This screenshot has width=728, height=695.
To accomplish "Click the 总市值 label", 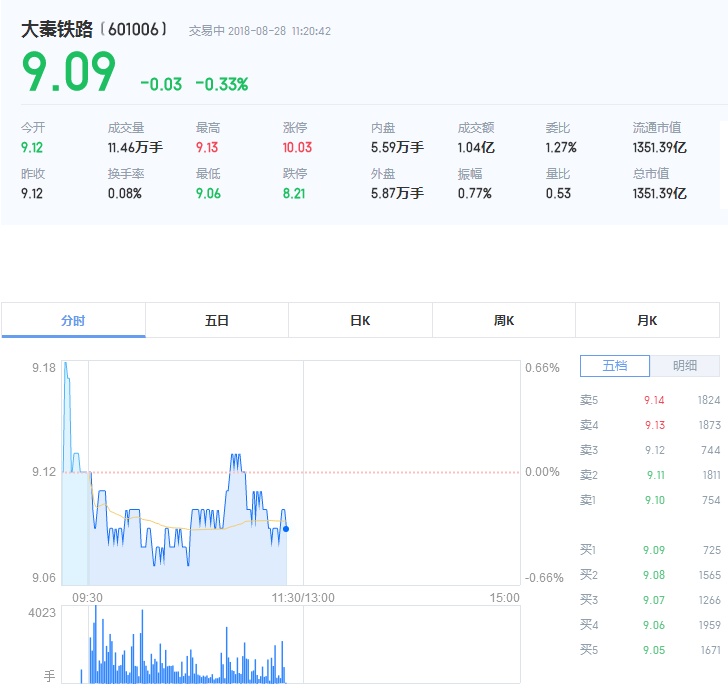I will click(x=651, y=174).
